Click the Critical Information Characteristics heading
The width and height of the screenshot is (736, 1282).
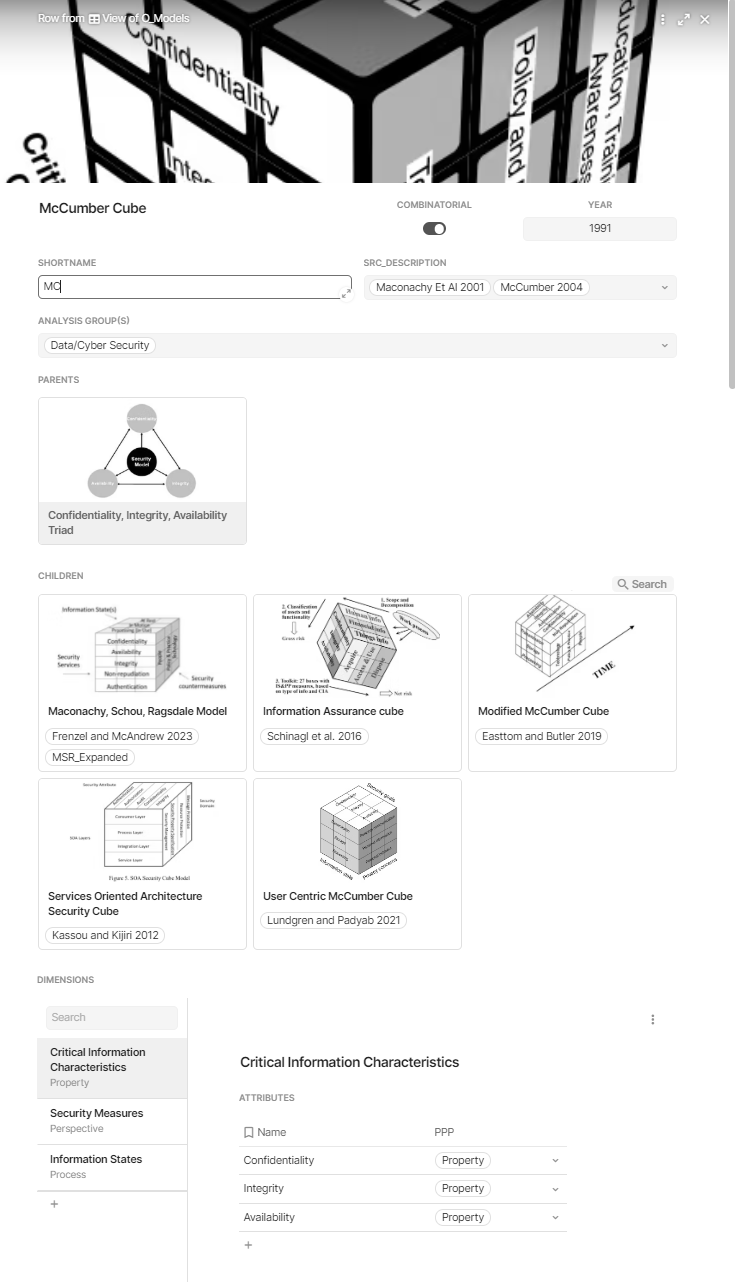coord(350,1062)
